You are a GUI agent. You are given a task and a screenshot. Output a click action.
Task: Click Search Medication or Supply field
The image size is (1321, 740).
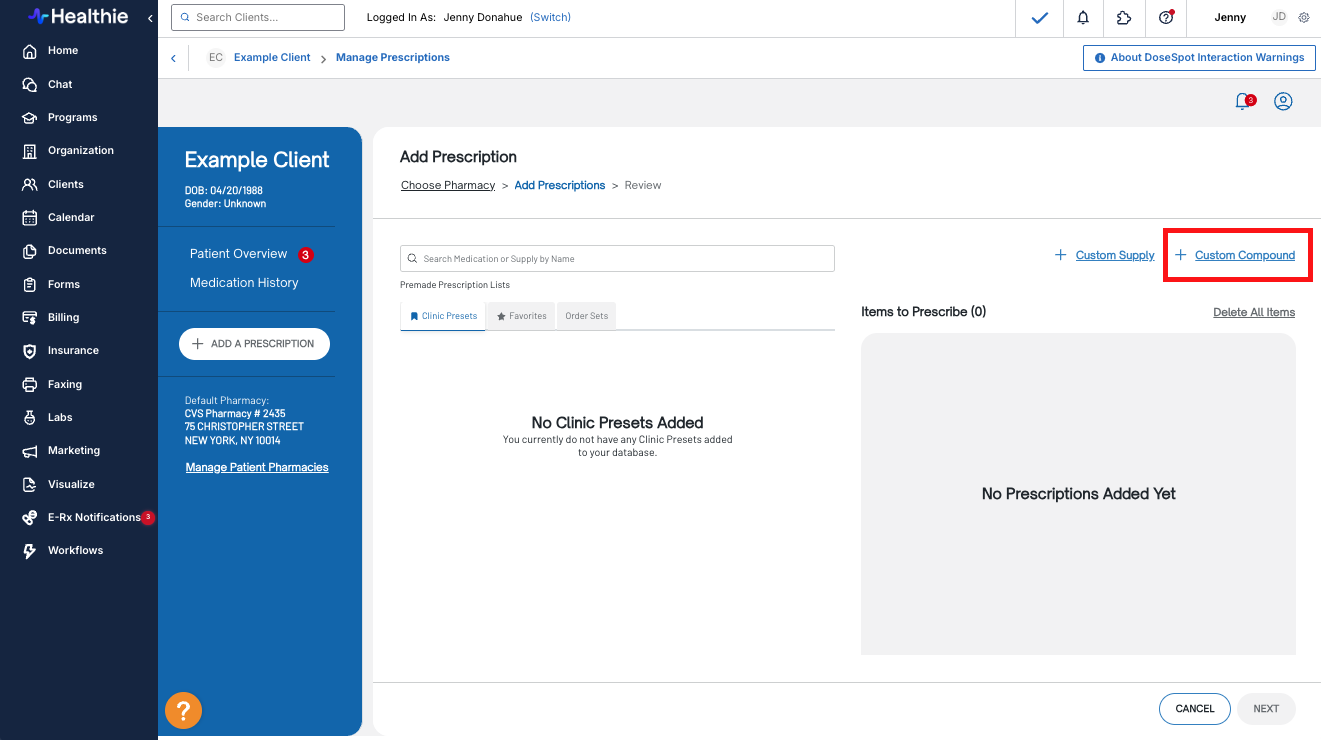[x=617, y=259]
